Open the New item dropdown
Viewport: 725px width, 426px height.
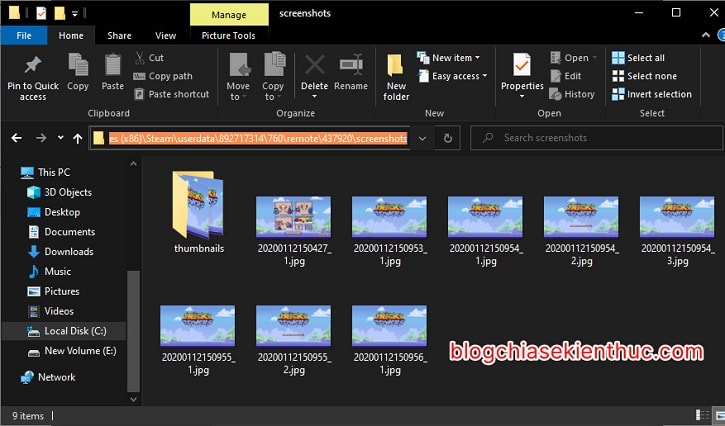449,58
